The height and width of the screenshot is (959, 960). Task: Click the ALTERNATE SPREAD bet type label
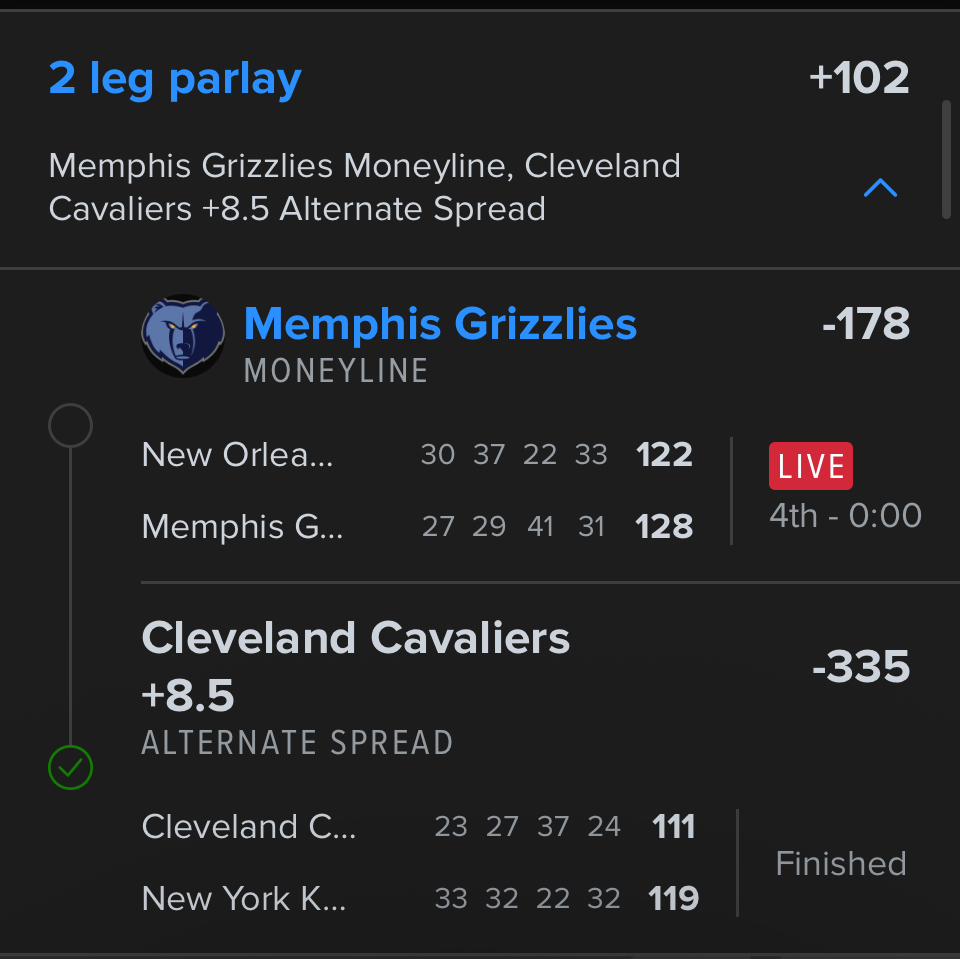pyautogui.click(x=297, y=743)
